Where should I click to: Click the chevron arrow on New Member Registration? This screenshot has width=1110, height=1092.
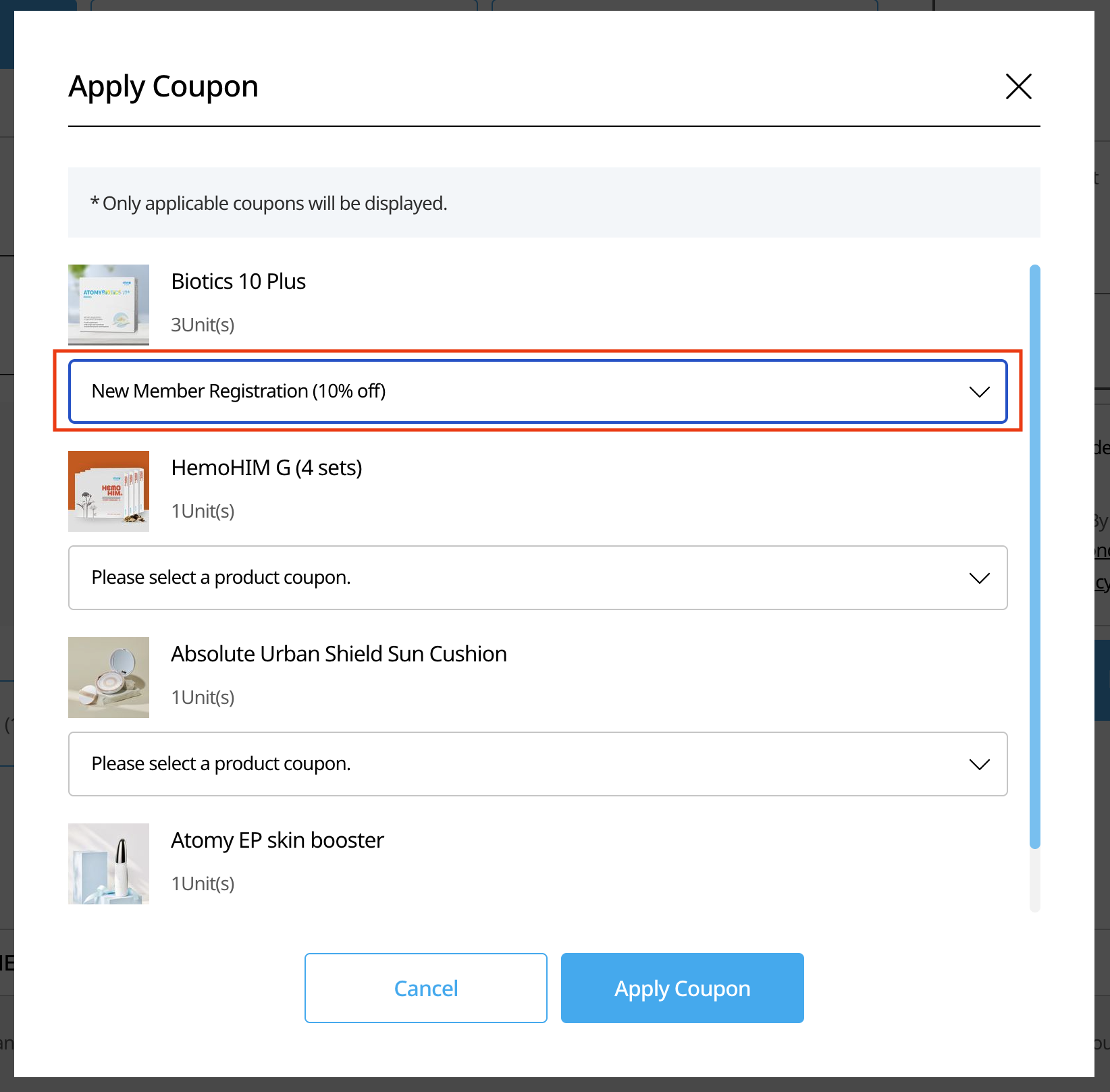tap(979, 391)
